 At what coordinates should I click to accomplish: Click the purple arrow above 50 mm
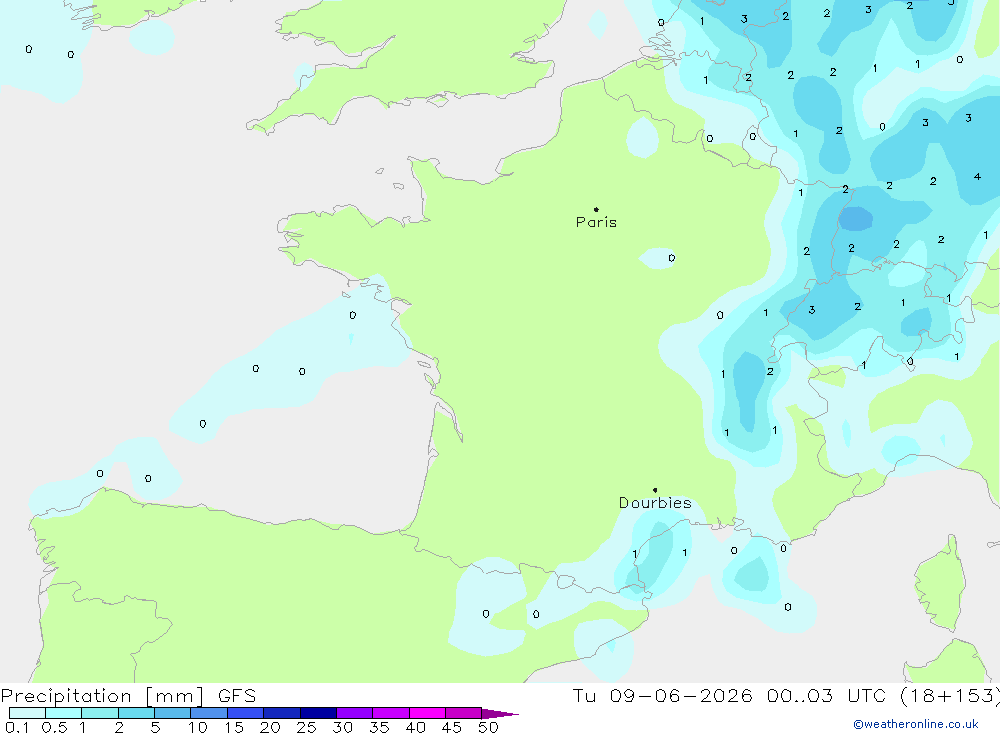(499, 713)
